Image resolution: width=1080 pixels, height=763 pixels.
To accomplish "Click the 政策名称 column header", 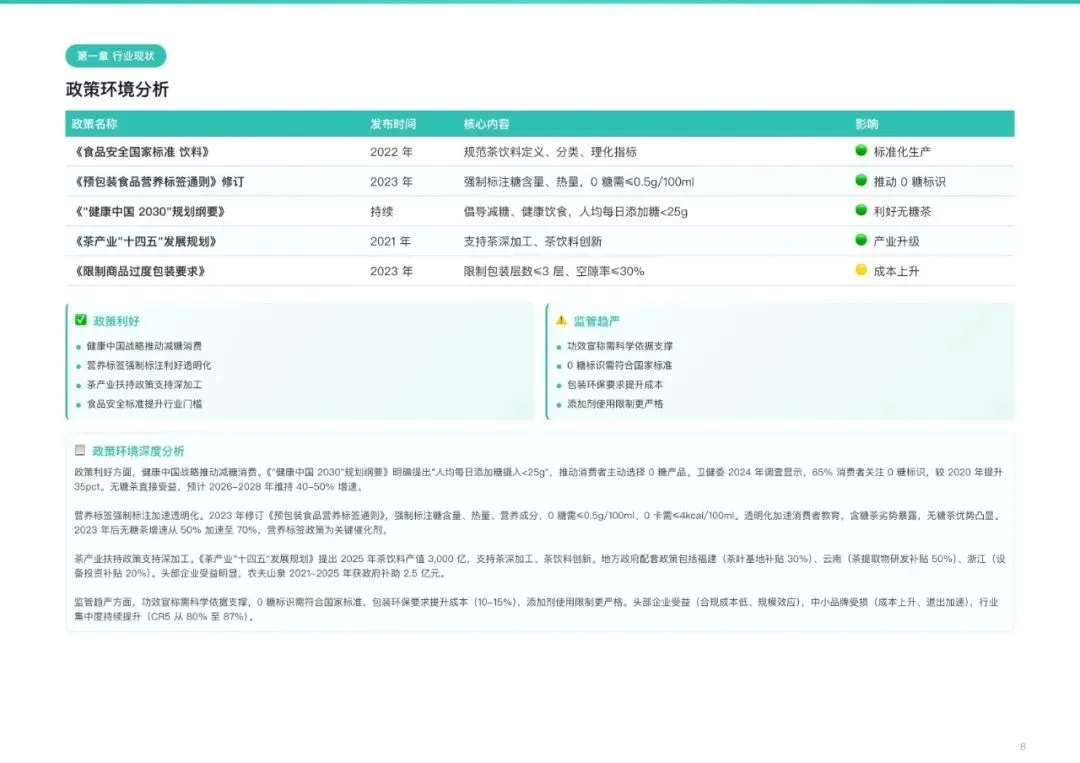I will coord(94,124).
